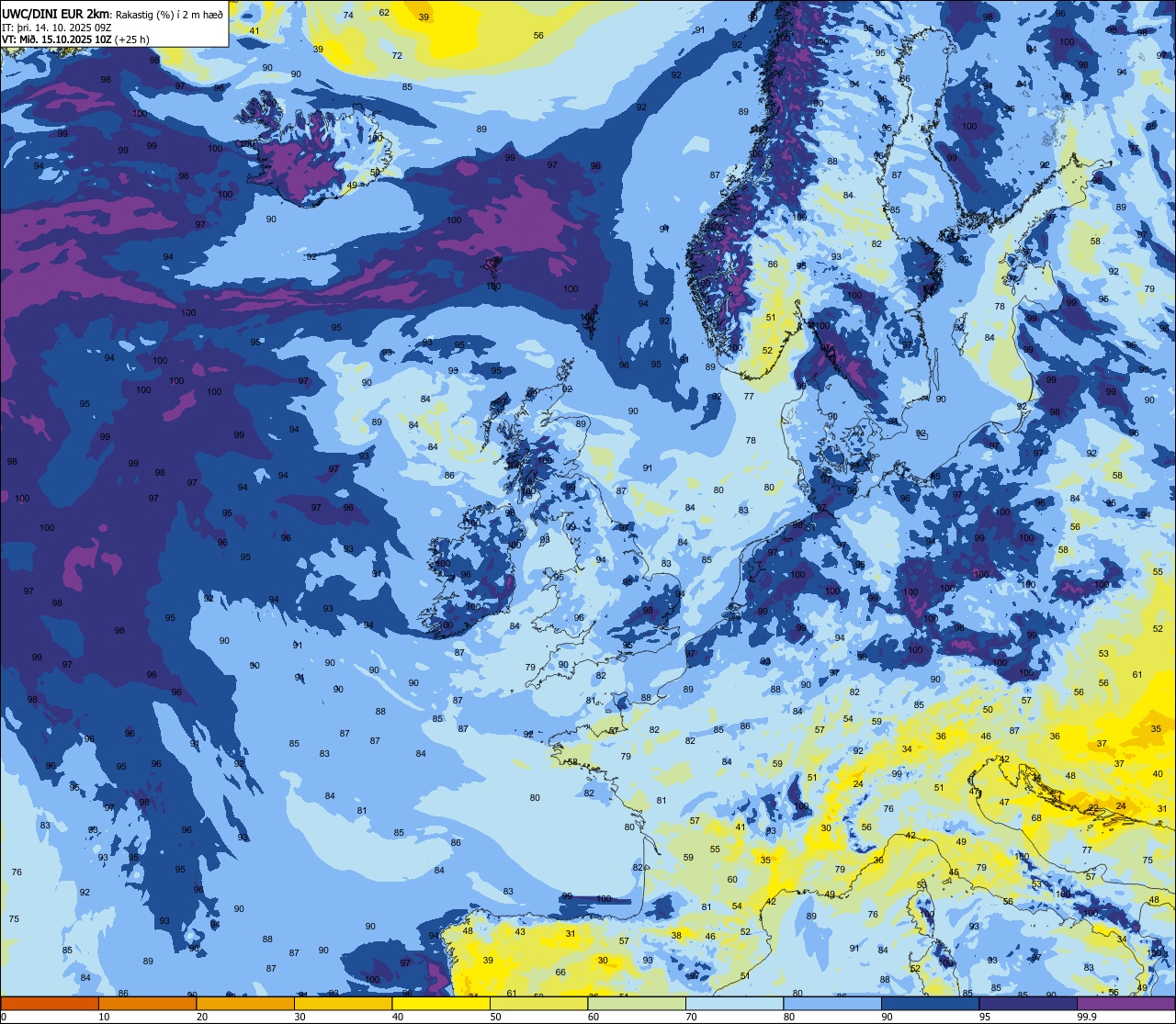This screenshot has height=1024, width=1176.
Task: Click the legend tick label "60"
Action: (x=594, y=1017)
